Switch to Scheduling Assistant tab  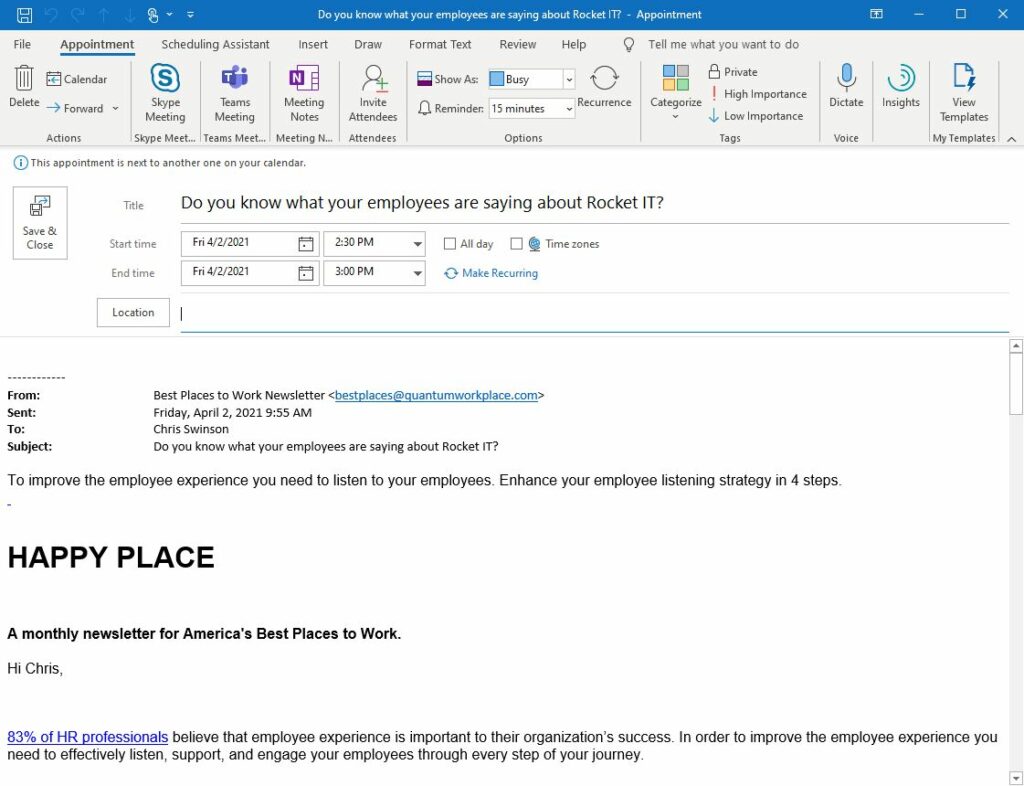(x=216, y=44)
